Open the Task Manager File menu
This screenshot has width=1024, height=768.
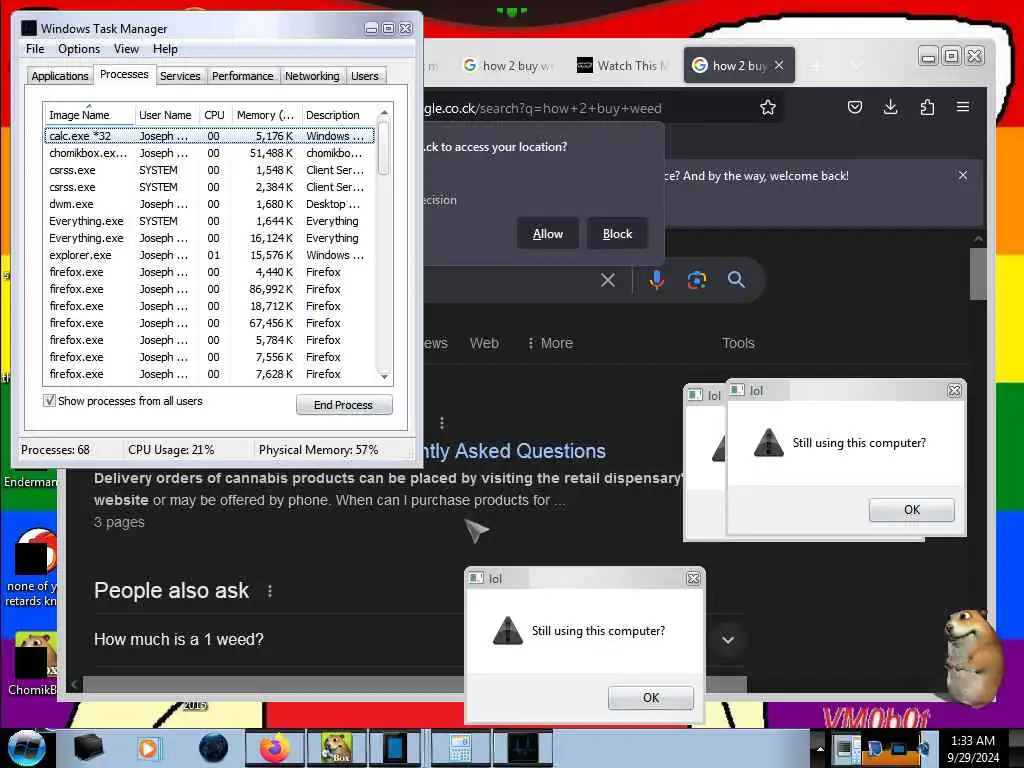point(35,49)
